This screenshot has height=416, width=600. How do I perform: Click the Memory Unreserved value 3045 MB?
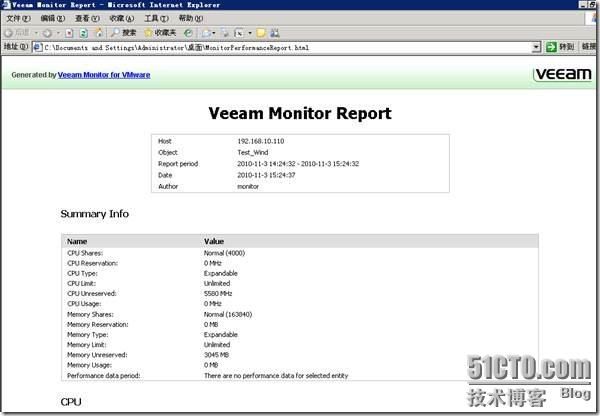(216, 355)
